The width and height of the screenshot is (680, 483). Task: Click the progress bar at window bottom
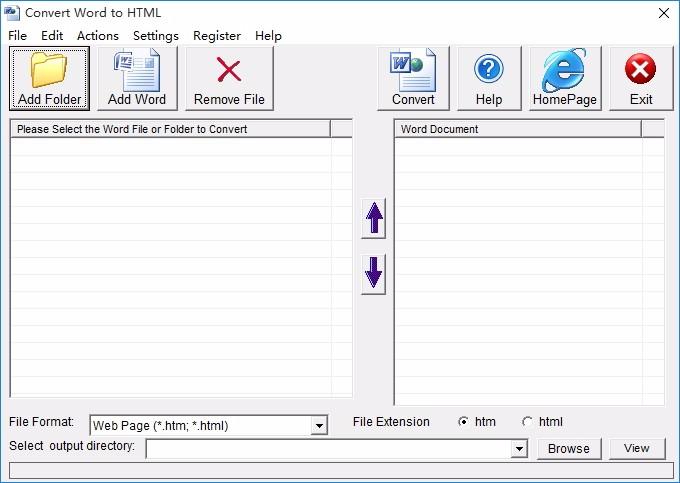click(341, 470)
